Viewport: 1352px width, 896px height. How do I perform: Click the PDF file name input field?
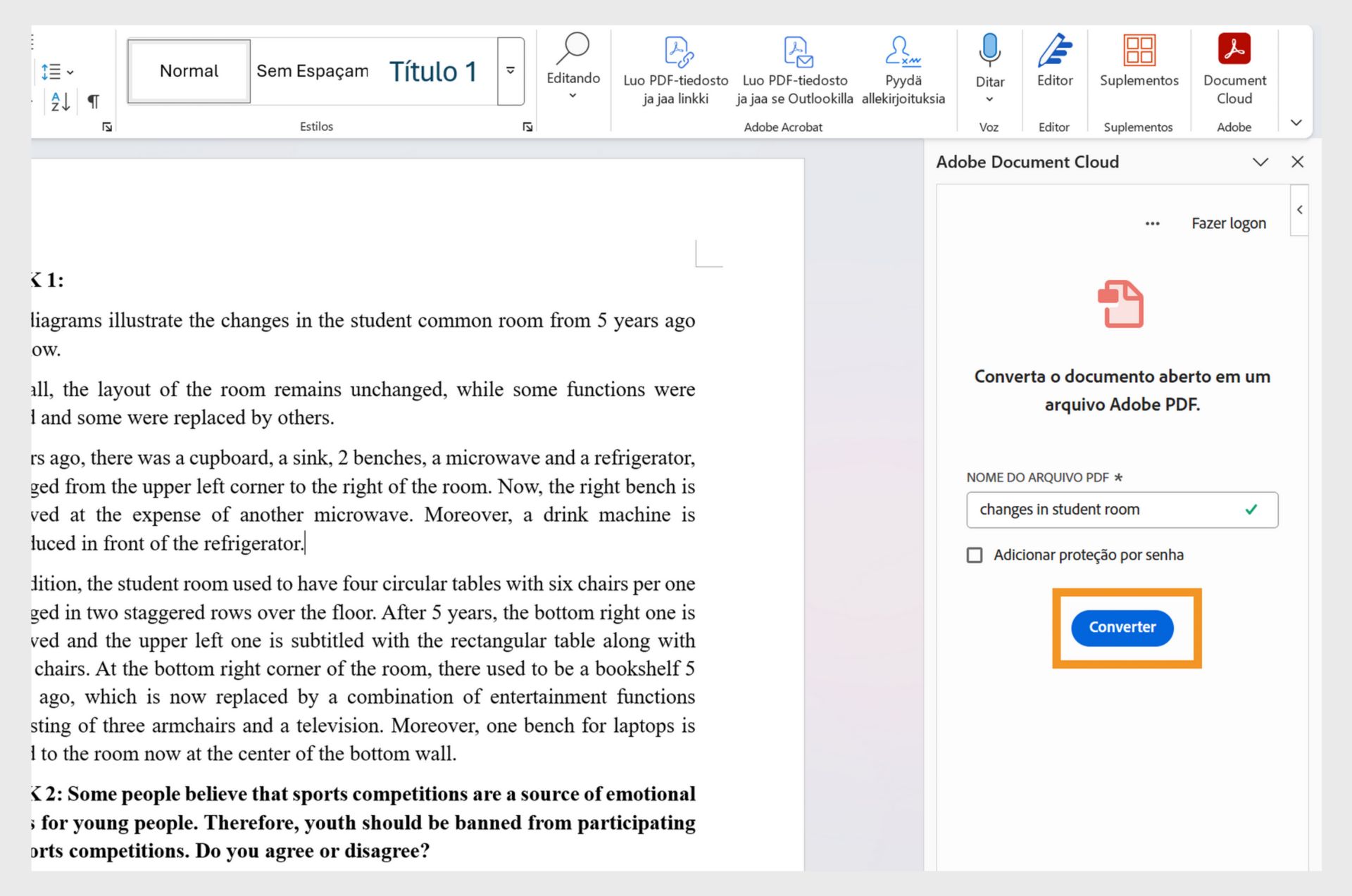click(1122, 510)
